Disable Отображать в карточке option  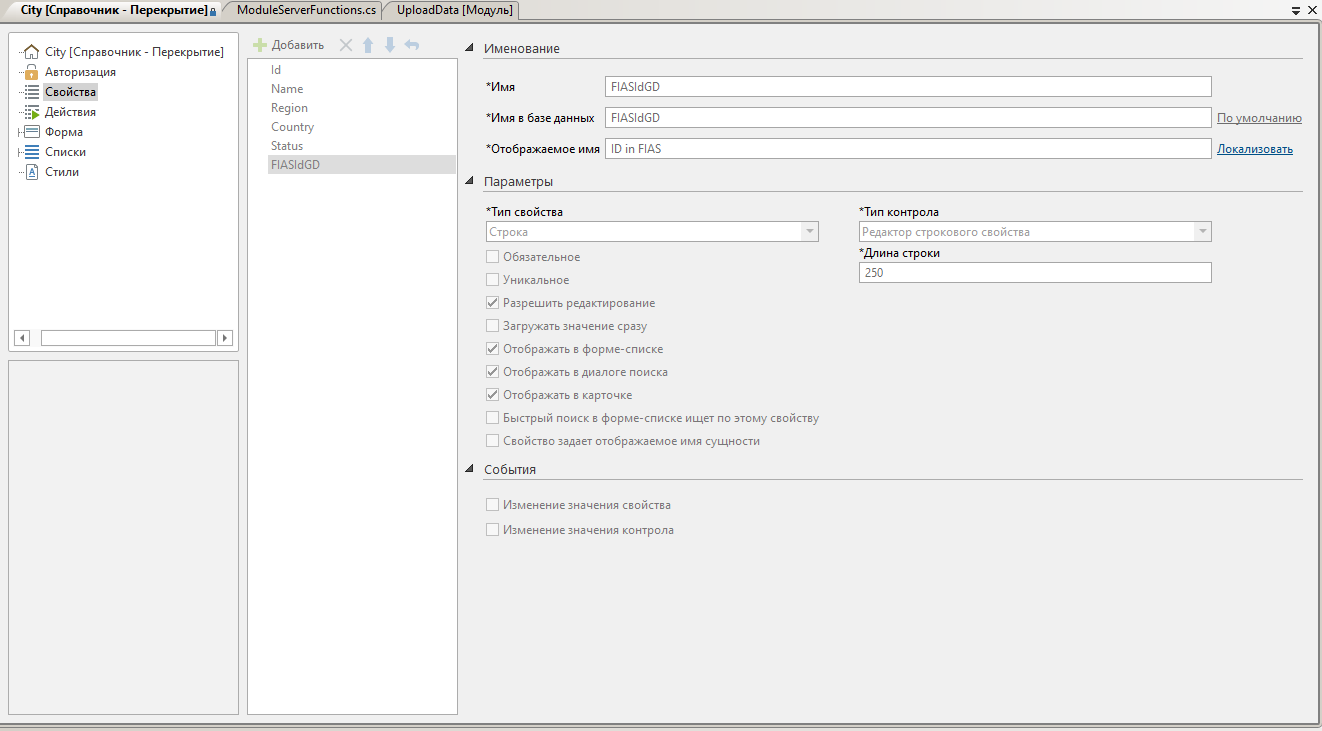(491, 394)
